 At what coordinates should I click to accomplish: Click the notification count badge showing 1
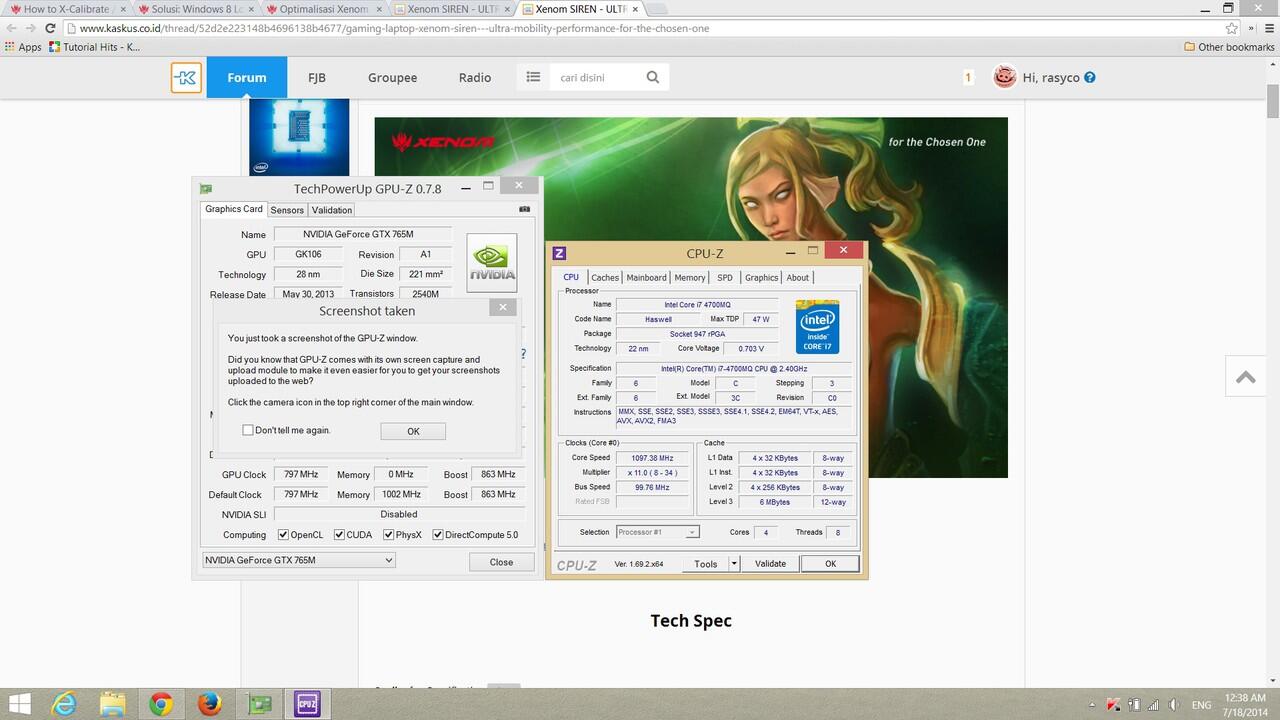(968, 77)
